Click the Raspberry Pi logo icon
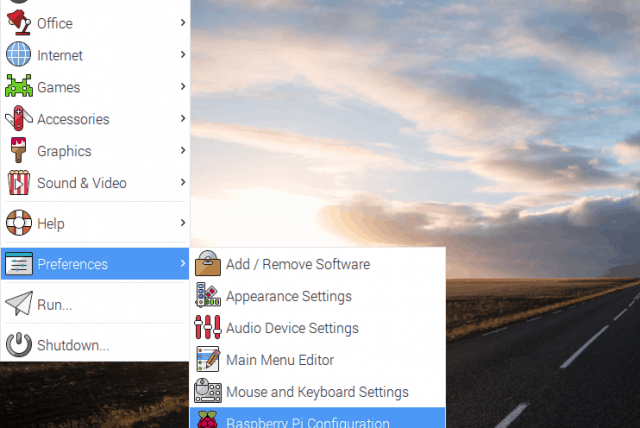Image resolution: width=640 pixels, height=428 pixels. (207, 420)
